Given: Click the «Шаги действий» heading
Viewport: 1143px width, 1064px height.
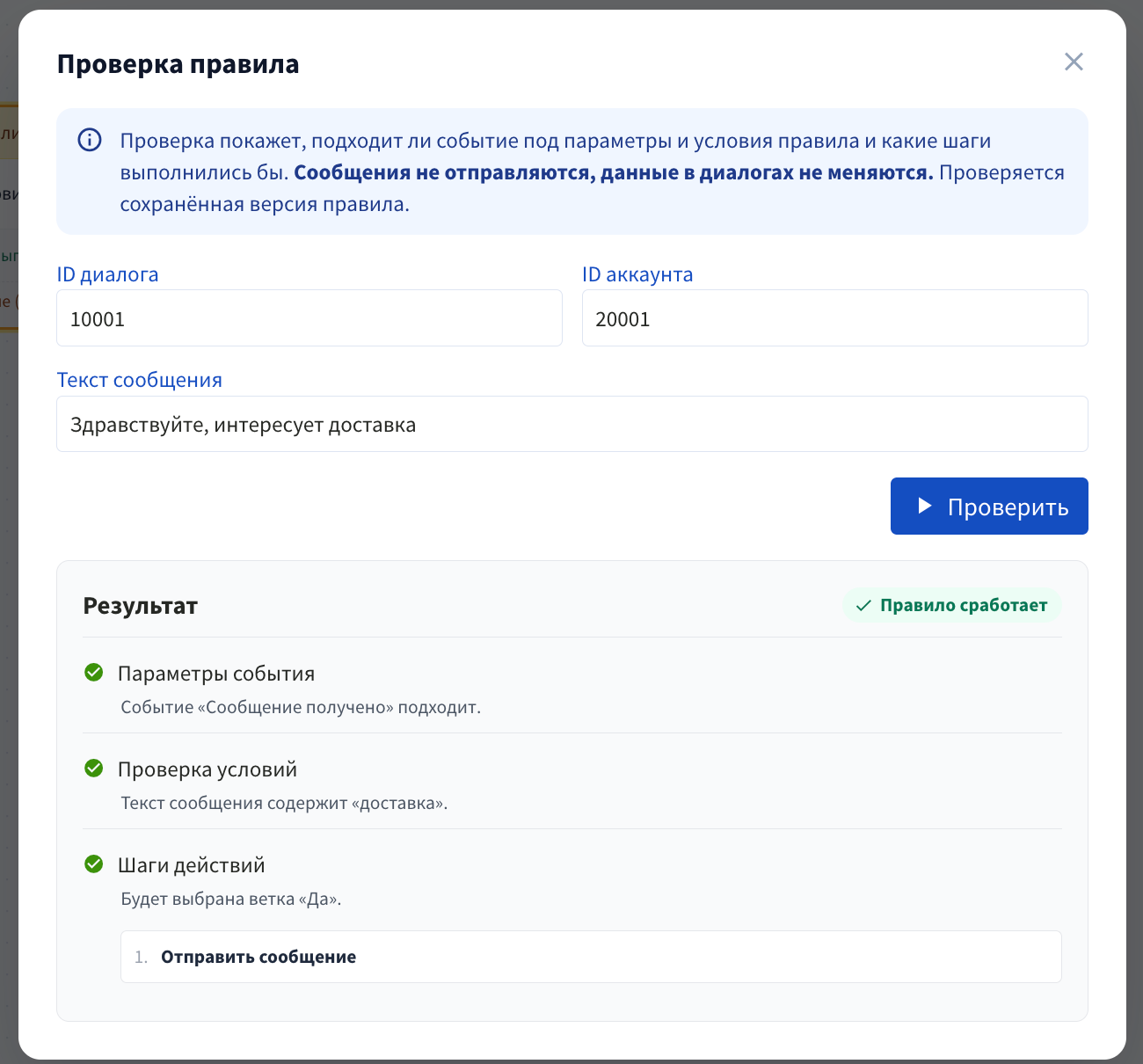Looking at the screenshot, I should click(192, 865).
